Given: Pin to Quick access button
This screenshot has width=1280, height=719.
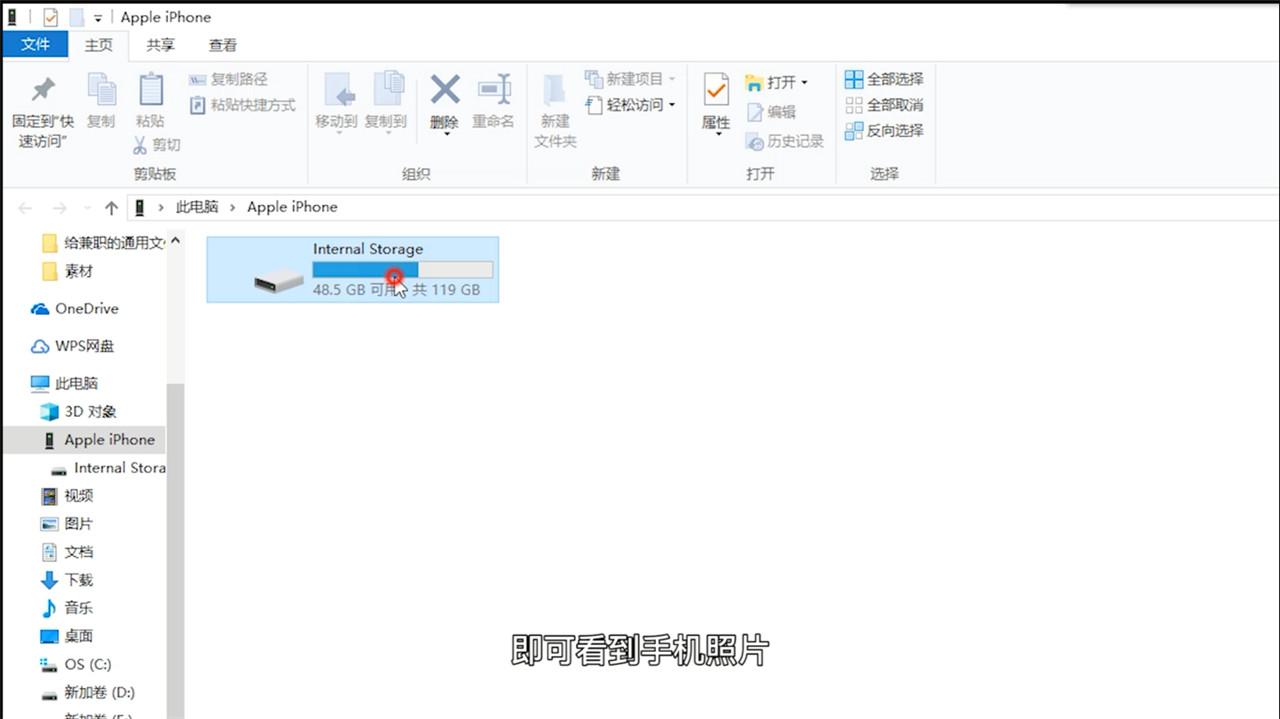Looking at the screenshot, I should pos(43,110).
